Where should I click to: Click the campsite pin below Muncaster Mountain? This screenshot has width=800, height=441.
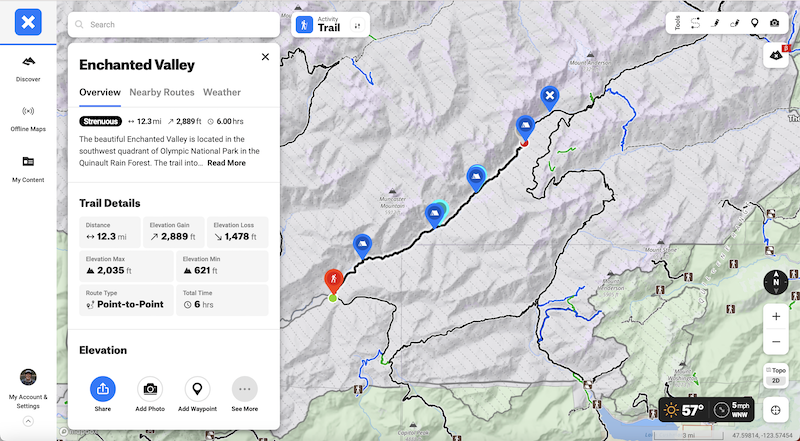[434, 214]
